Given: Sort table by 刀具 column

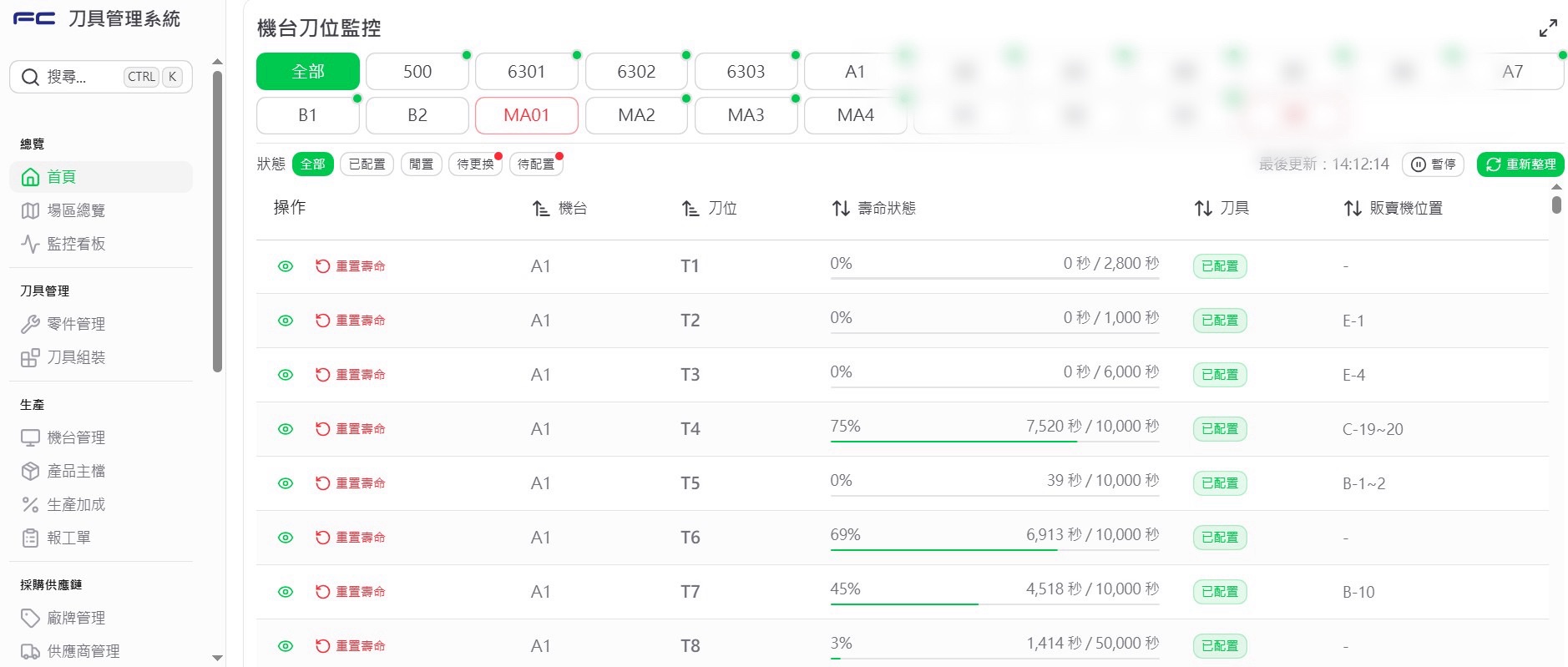Looking at the screenshot, I should (1222, 208).
